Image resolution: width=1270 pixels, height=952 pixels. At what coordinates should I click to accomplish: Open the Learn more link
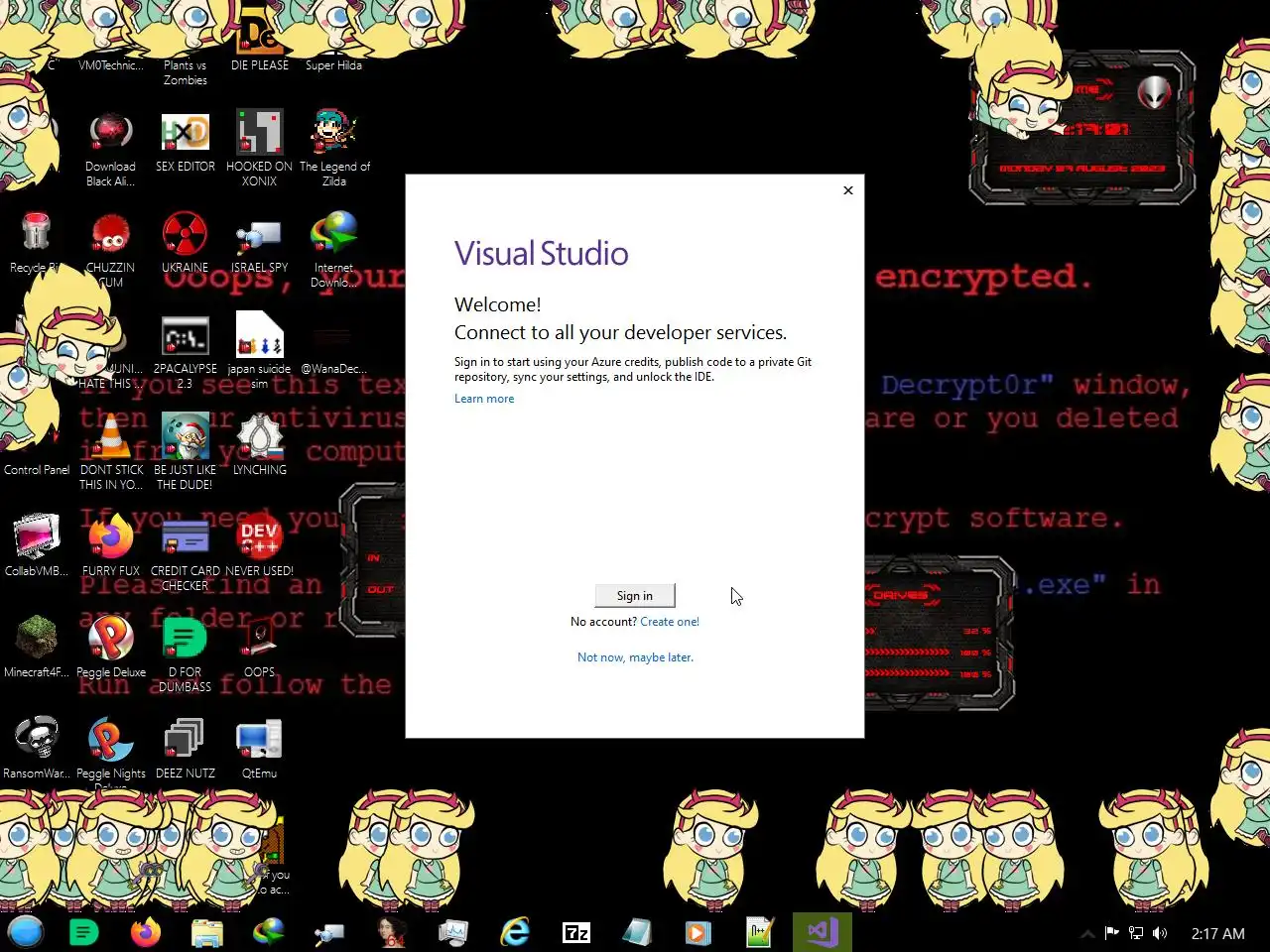pyautogui.click(x=484, y=399)
